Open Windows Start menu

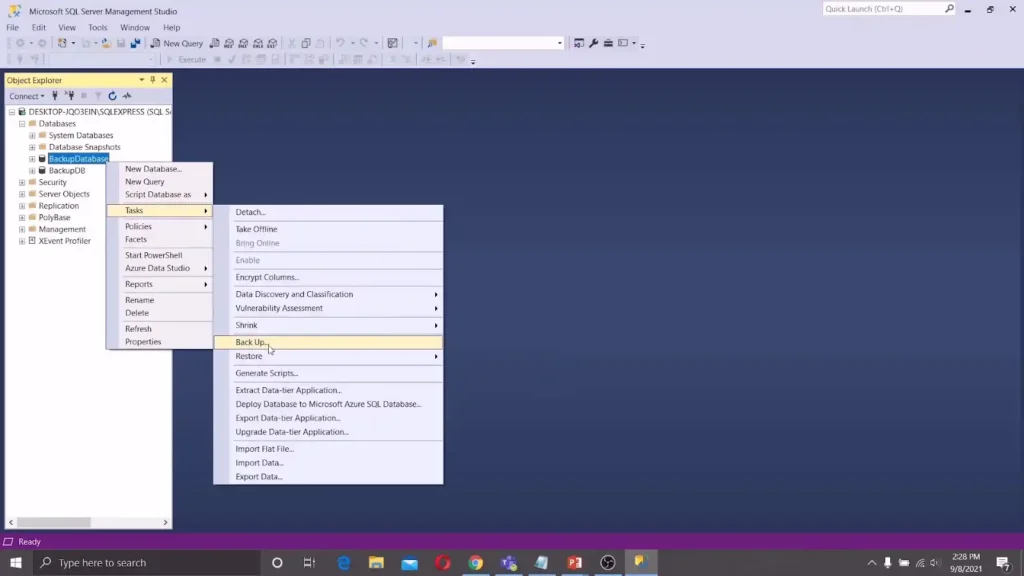(x=16, y=562)
